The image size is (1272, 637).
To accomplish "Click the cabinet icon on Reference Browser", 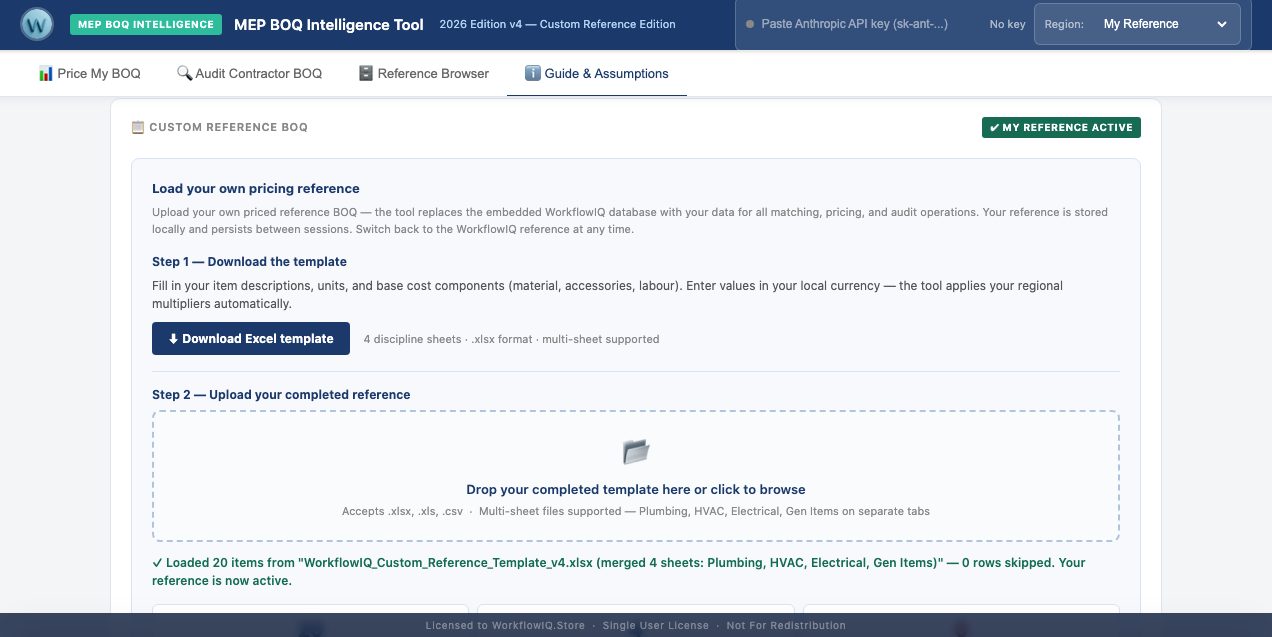I will 366,73.
